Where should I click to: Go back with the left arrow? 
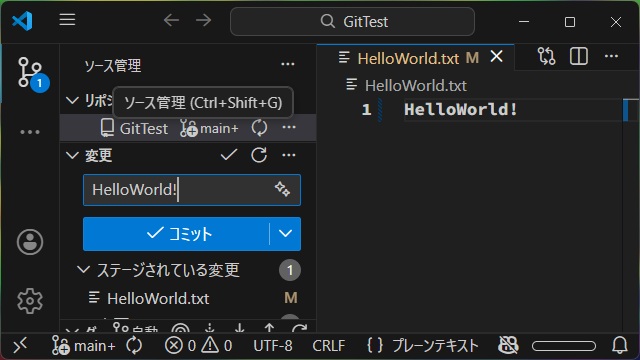pos(171,20)
